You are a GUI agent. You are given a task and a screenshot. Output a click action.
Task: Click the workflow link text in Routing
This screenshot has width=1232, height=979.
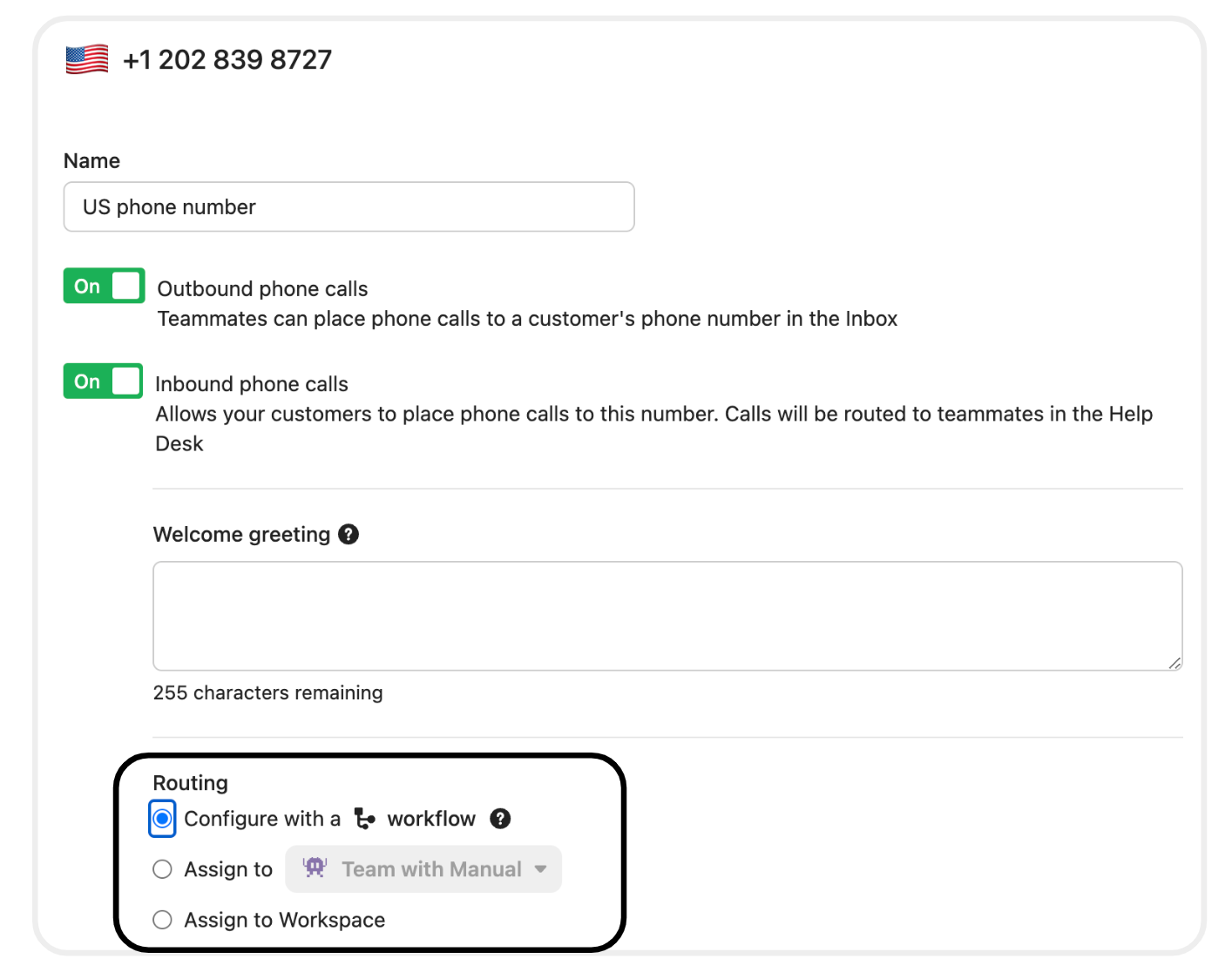(431, 819)
